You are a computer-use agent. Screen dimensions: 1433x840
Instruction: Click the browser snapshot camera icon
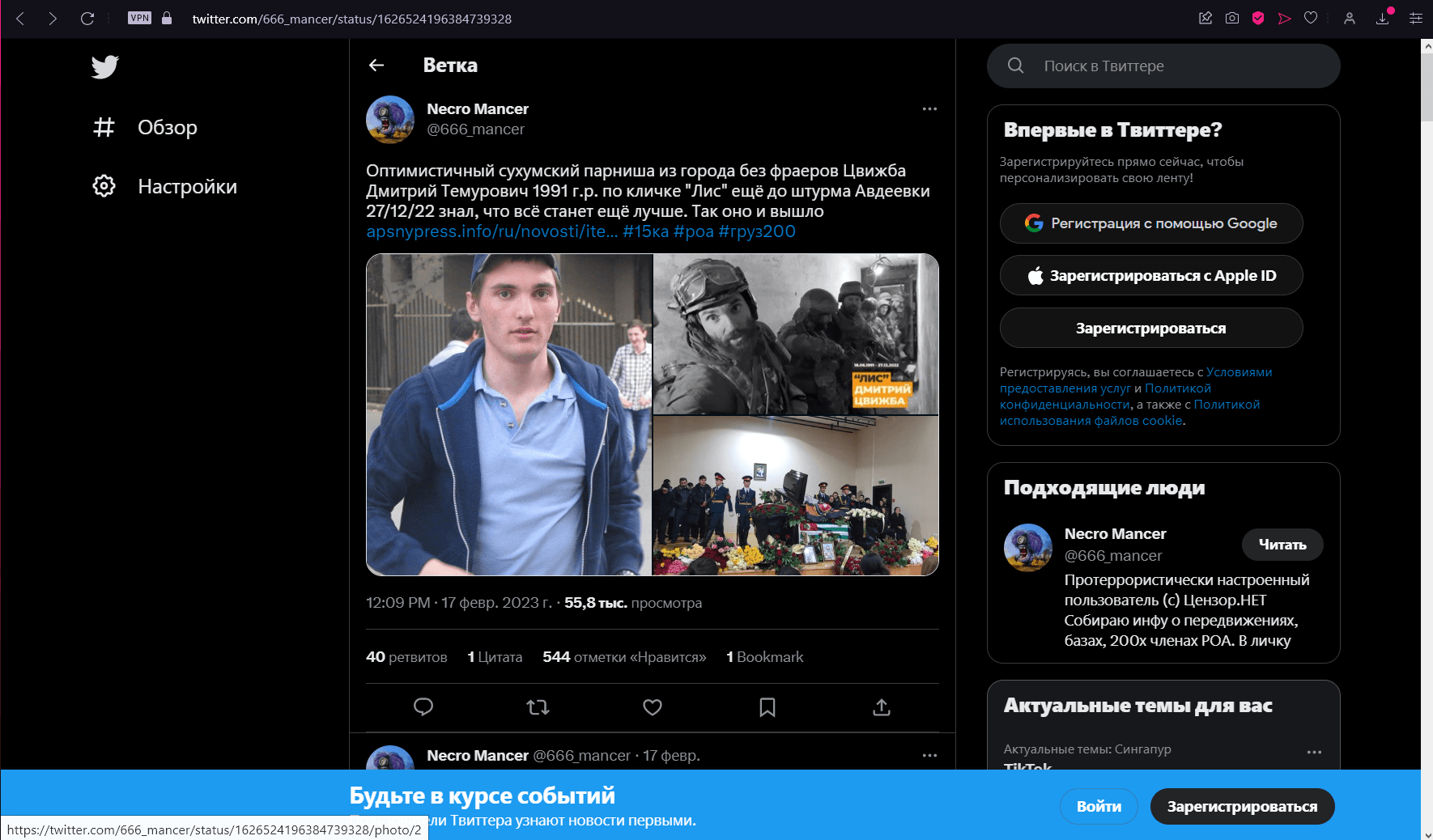pos(1232,18)
